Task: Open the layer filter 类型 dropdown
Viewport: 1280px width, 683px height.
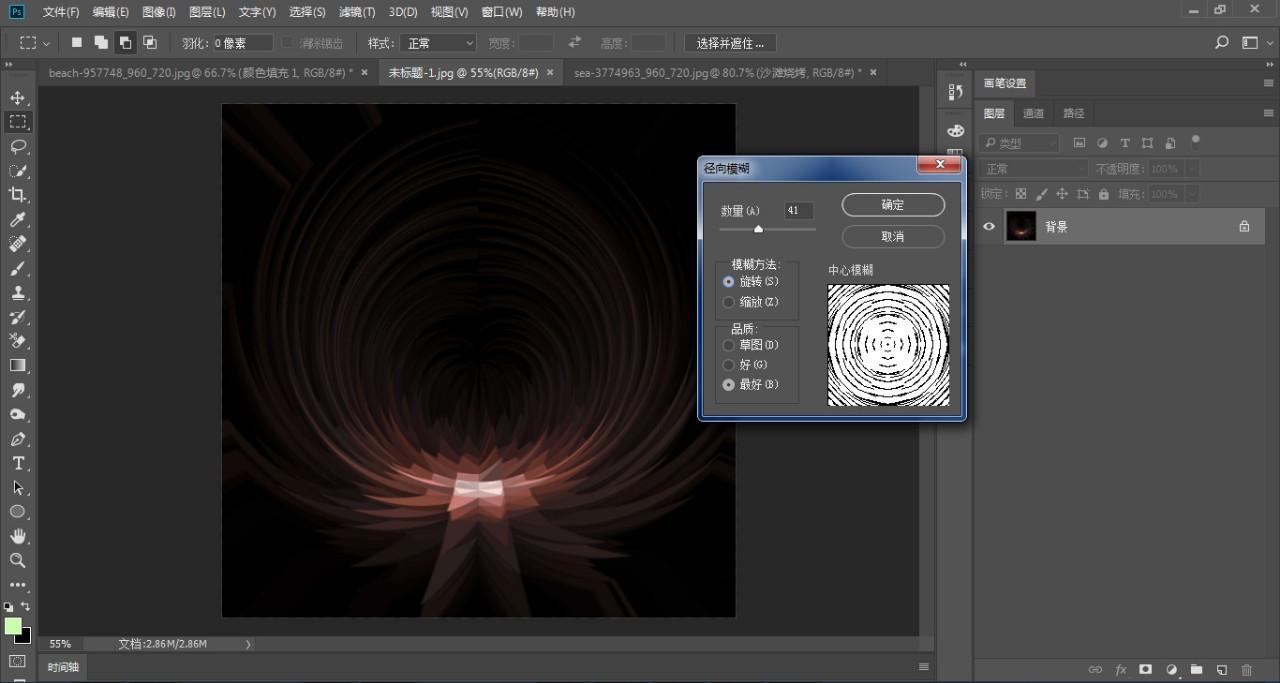Action: (1019, 143)
